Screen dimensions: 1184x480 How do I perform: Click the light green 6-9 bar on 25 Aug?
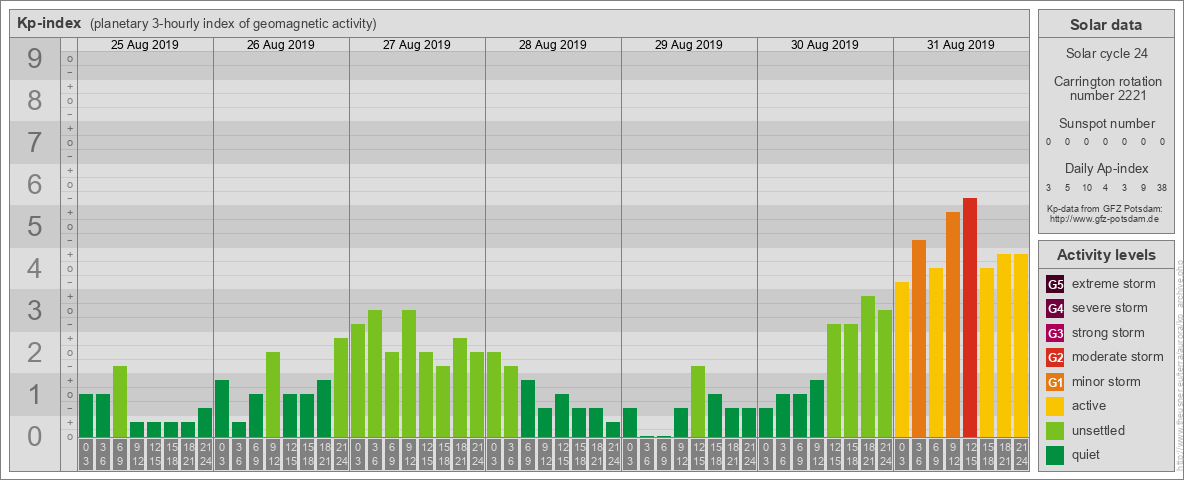click(119, 402)
